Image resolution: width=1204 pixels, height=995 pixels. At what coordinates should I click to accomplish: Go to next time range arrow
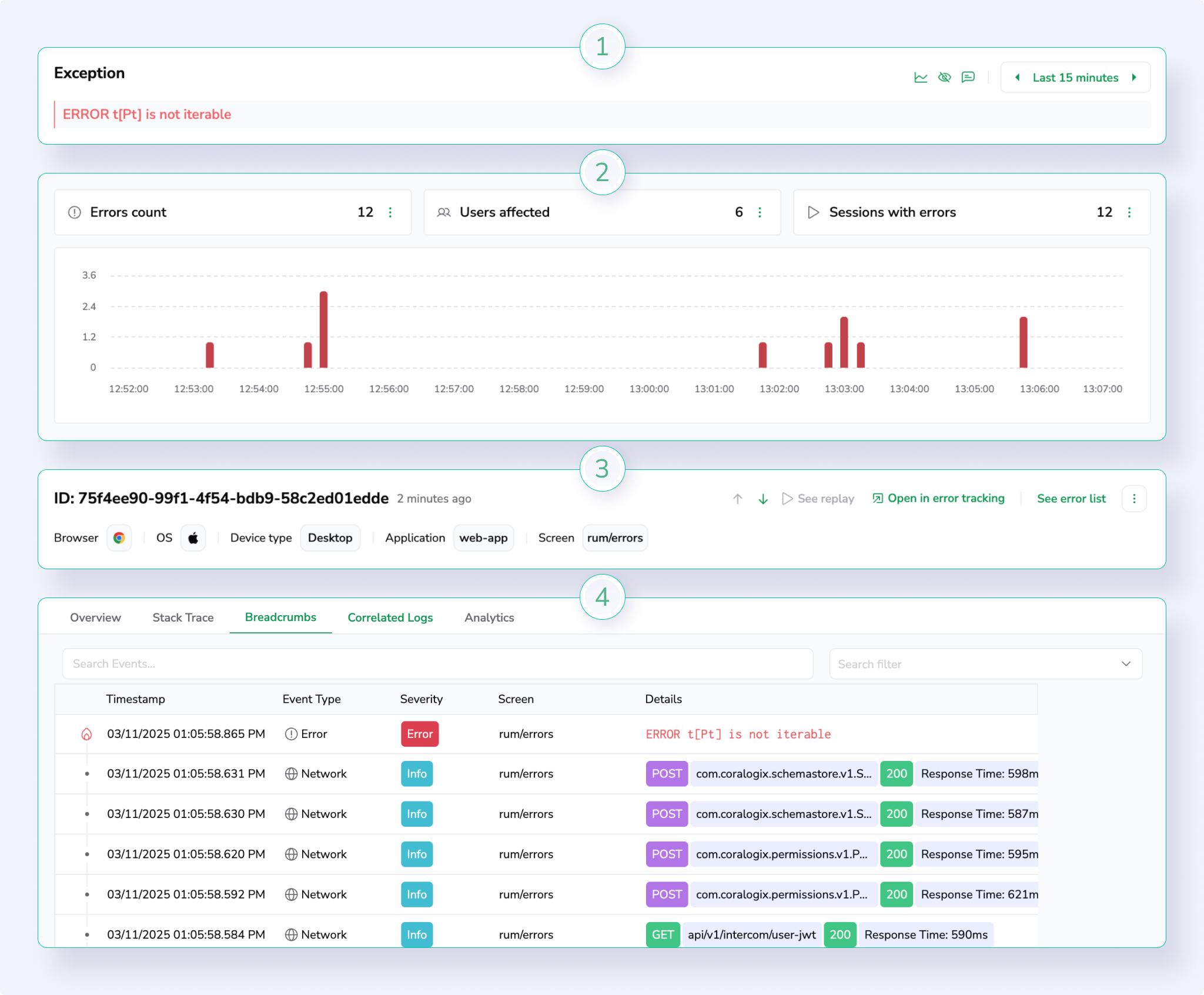click(1134, 78)
